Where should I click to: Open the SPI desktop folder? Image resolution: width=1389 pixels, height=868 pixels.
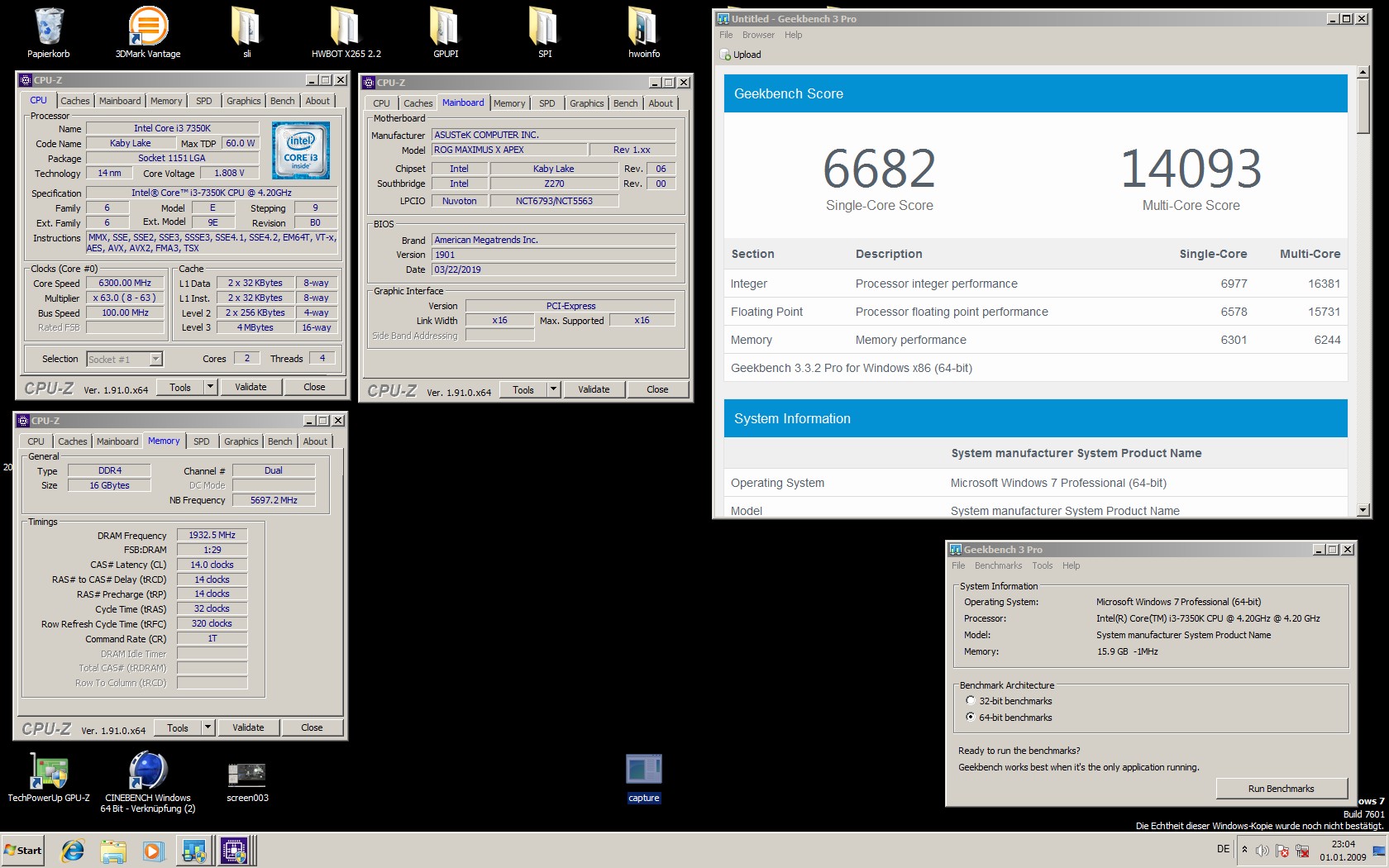[x=544, y=33]
